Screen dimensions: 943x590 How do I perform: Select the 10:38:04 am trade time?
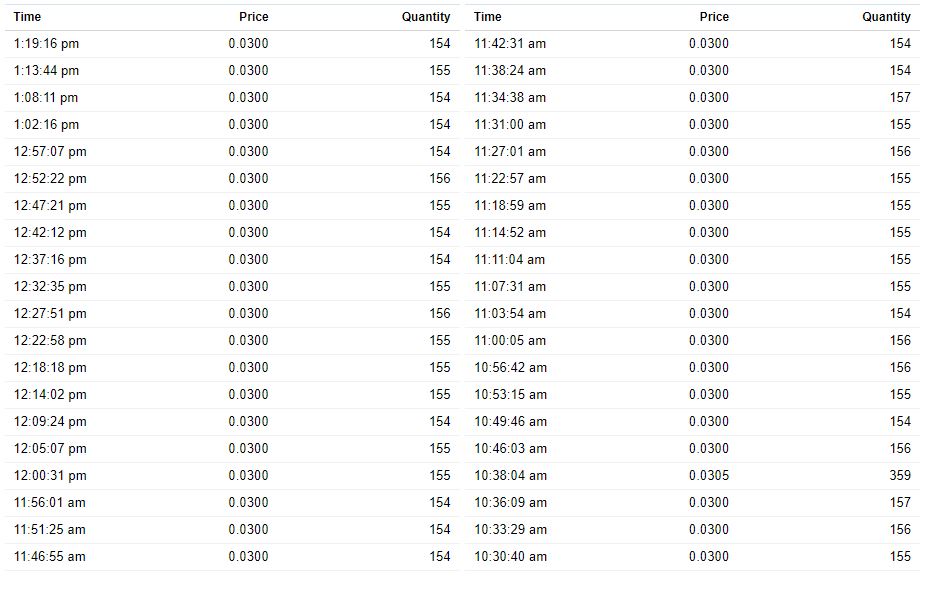click(x=511, y=476)
